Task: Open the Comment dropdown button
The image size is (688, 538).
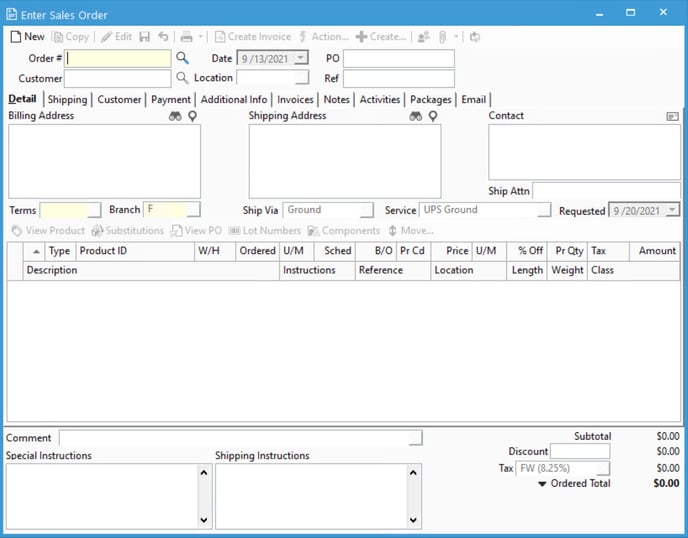Action: coord(415,438)
